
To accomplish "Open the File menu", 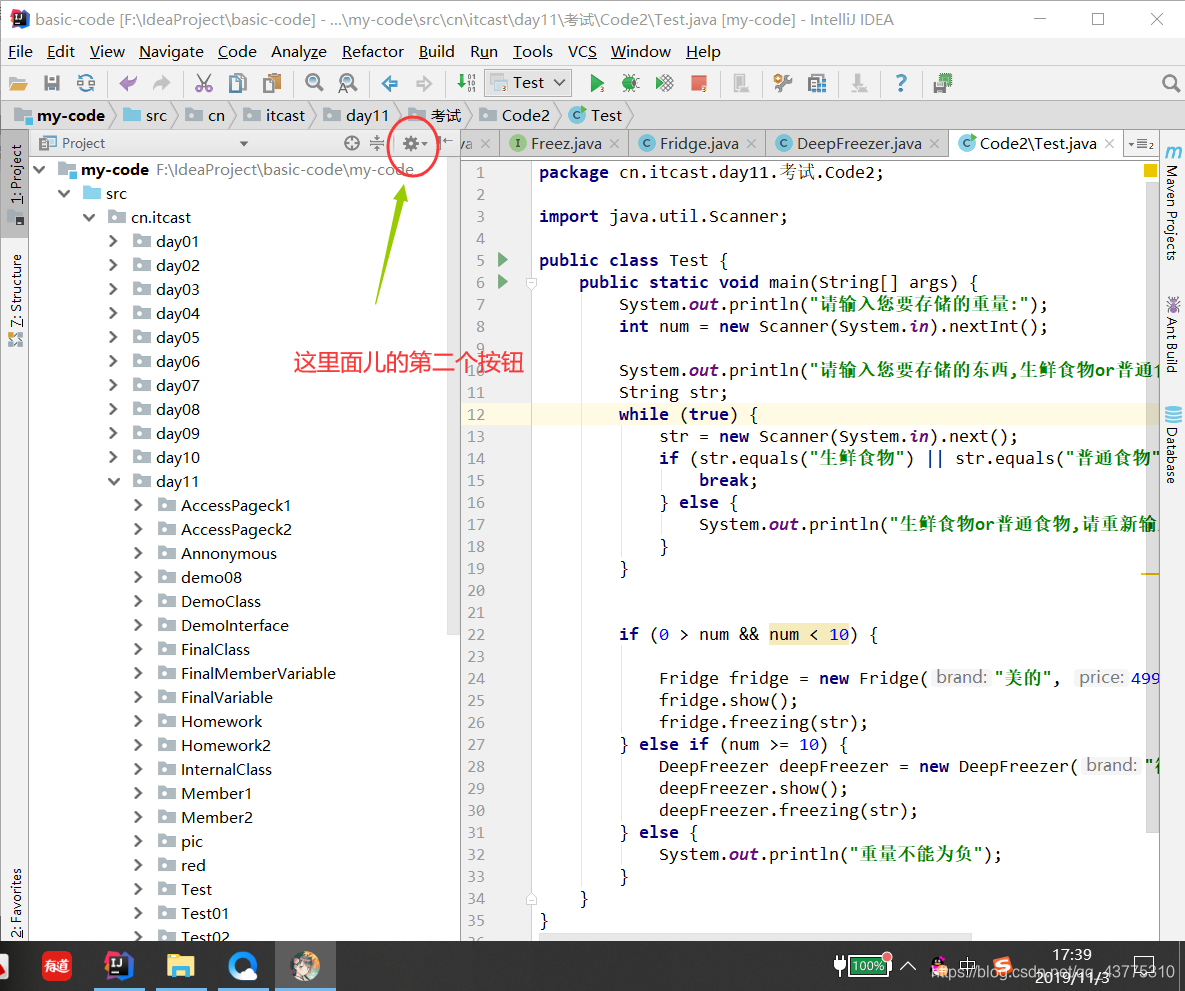I will 20,51.
